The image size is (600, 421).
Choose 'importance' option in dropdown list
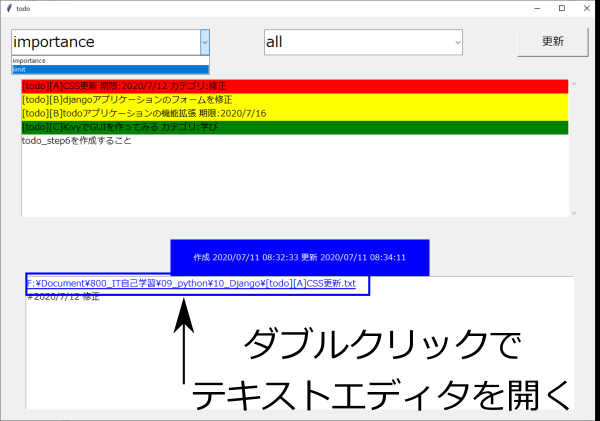click(x=111, y=61)
